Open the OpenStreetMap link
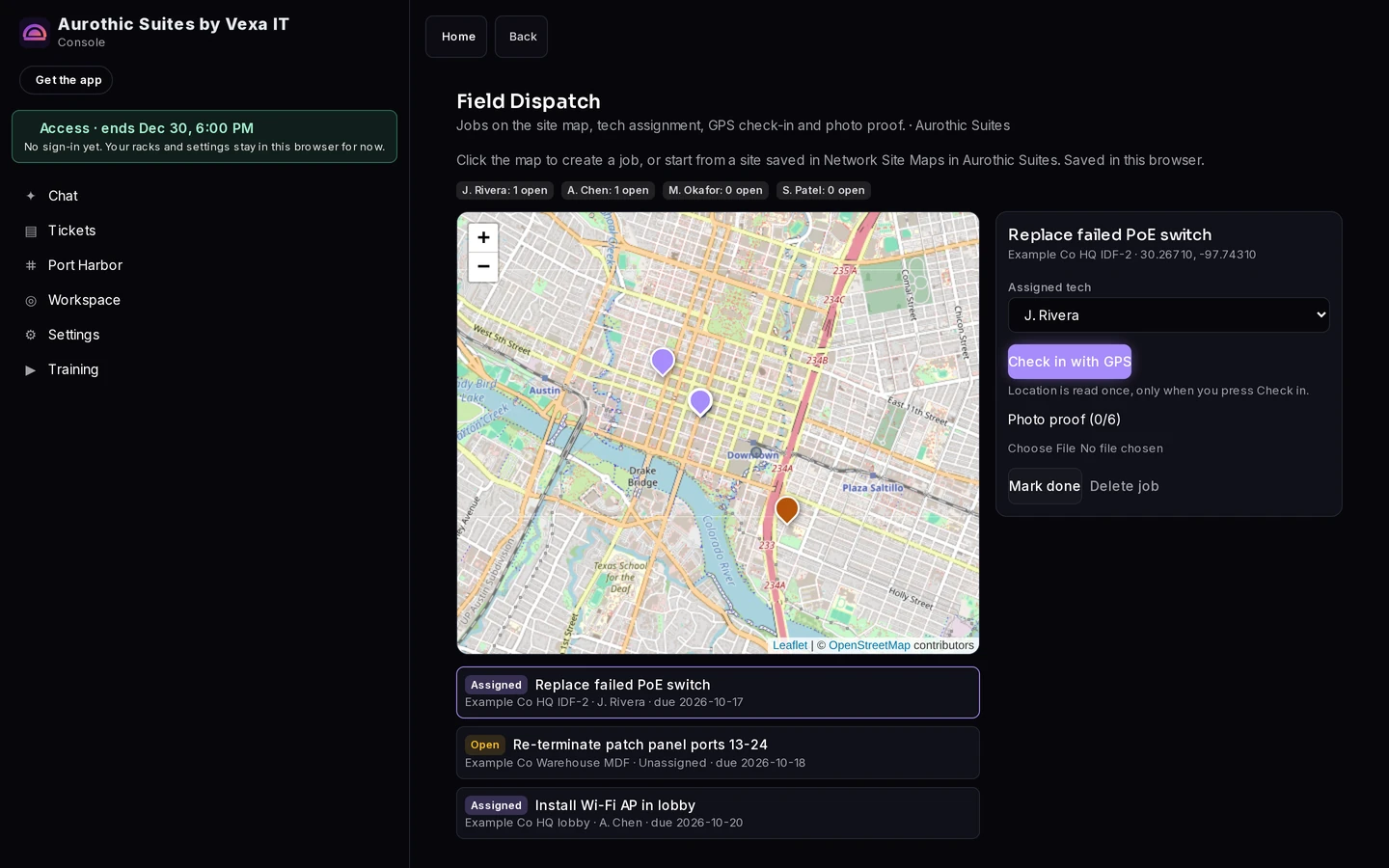The width and height of the screenshot is (1389, 868). 869,645
